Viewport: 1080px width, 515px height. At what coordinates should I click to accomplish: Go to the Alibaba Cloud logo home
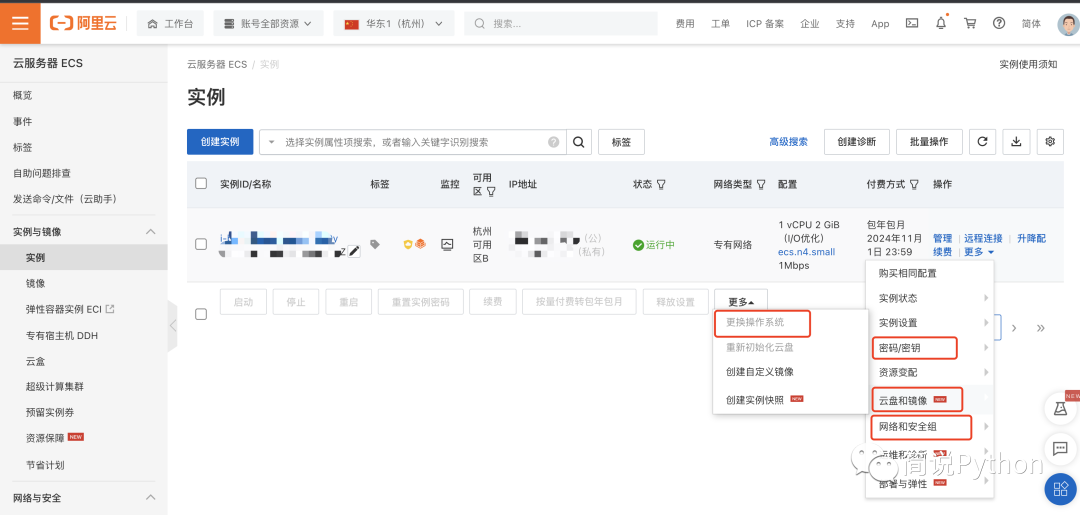(x=83, y=23)
